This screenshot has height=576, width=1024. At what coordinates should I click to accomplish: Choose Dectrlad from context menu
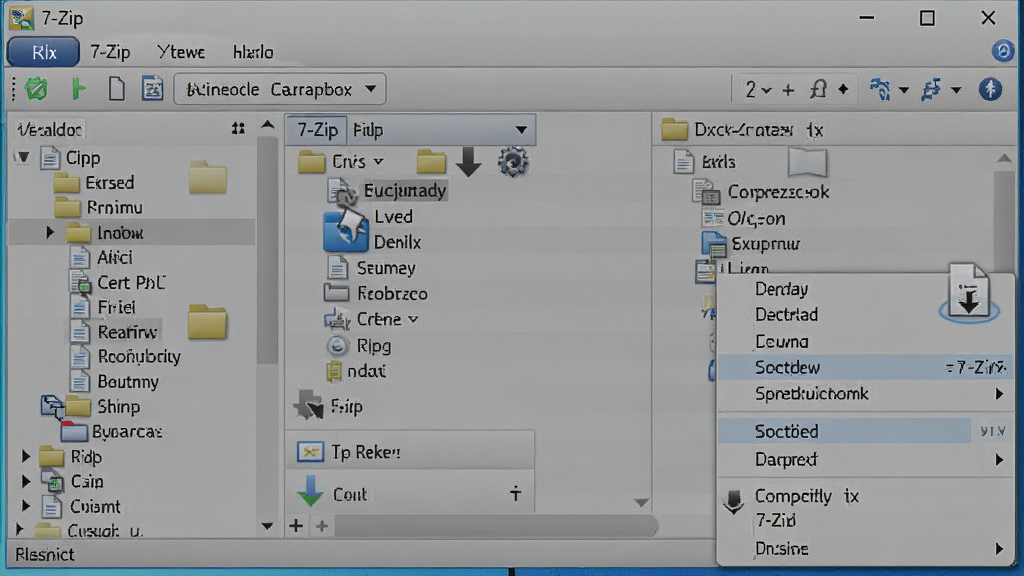786,315
